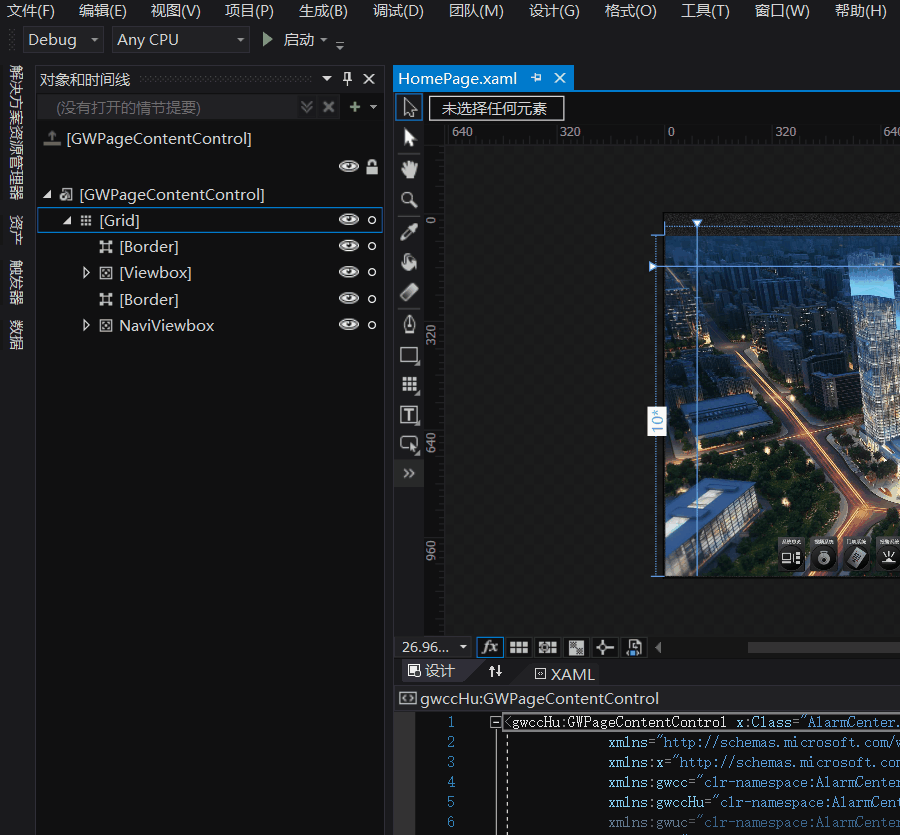Select the Paint Bucket tool
The width and height of the screenshot is (900, 835).
(x=409, y=262)
